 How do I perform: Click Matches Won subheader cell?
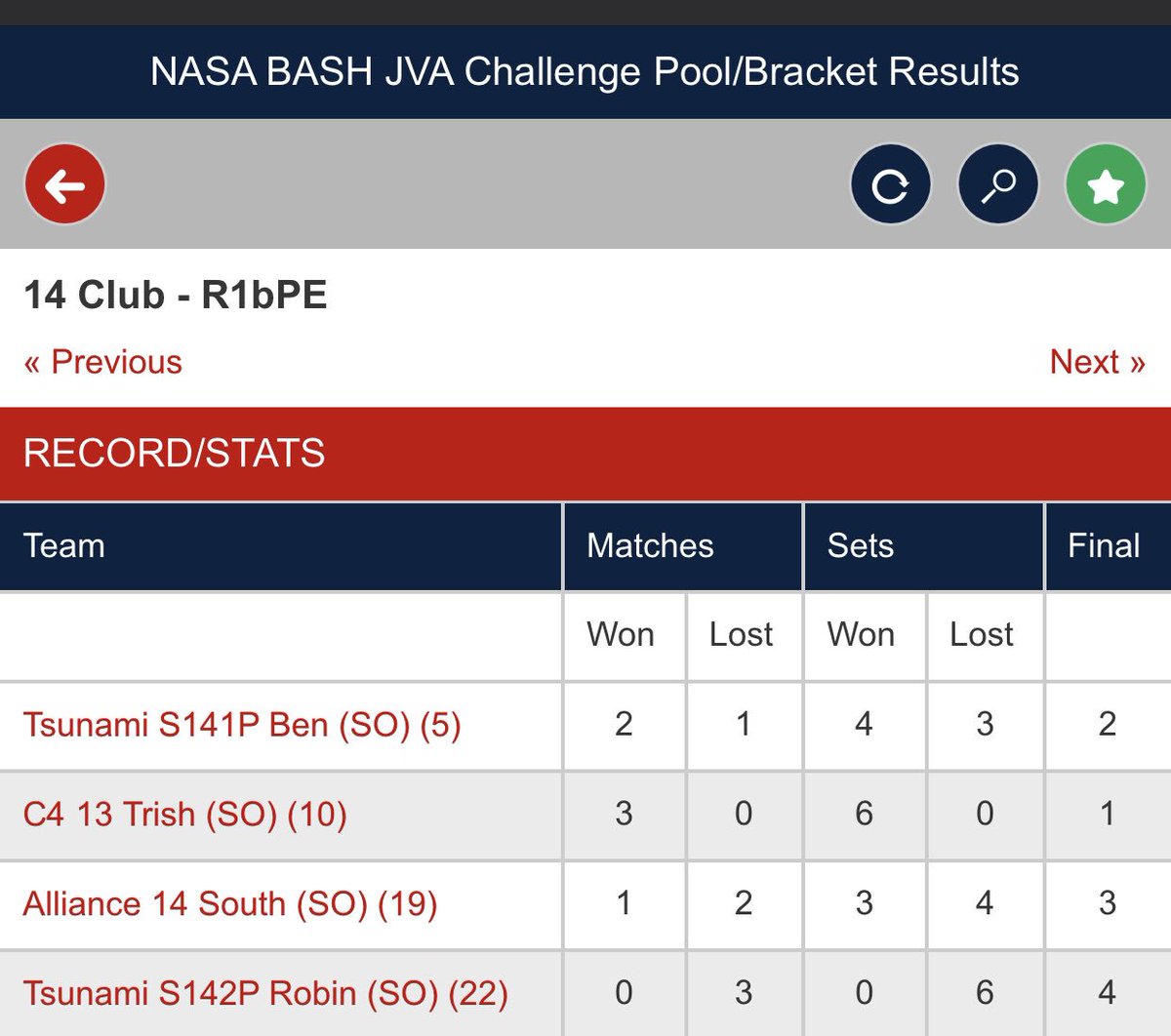click(625, 635)
